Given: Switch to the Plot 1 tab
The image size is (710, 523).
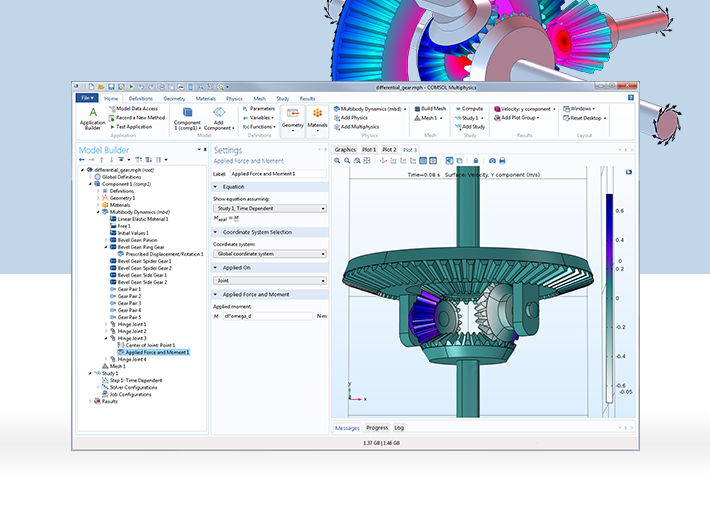Looking at the screenshot, I should tap(369, 149).
